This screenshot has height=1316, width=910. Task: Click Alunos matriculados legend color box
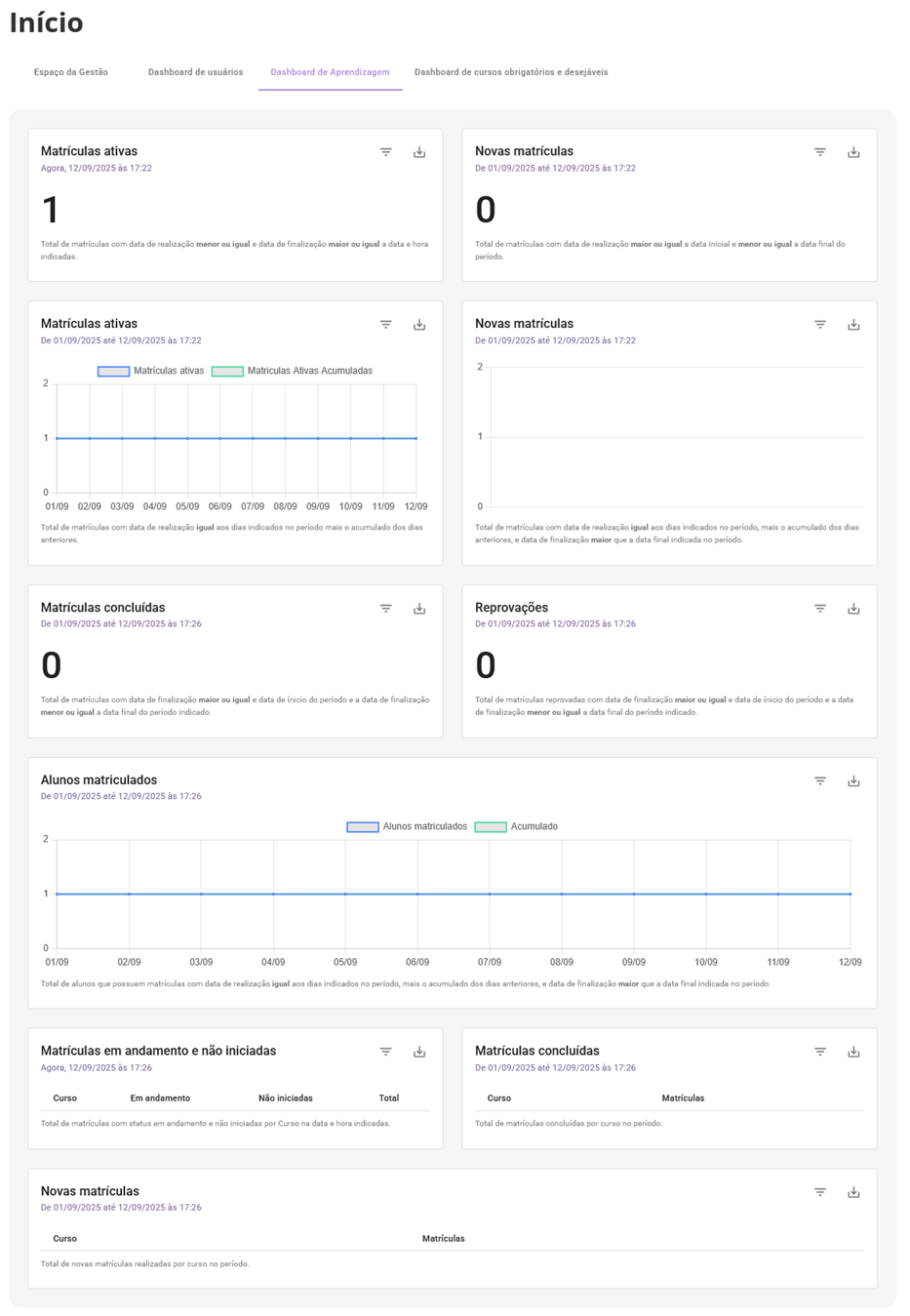tap(363, 826)
